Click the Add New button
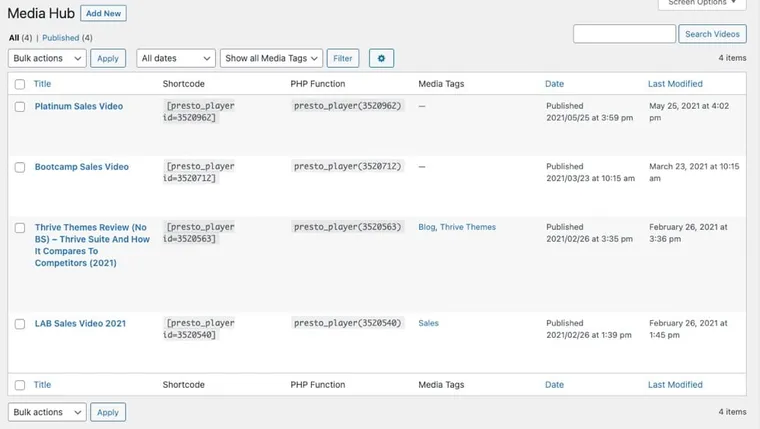The height and width of the screenshot is (429, 760). click(103, 13)
